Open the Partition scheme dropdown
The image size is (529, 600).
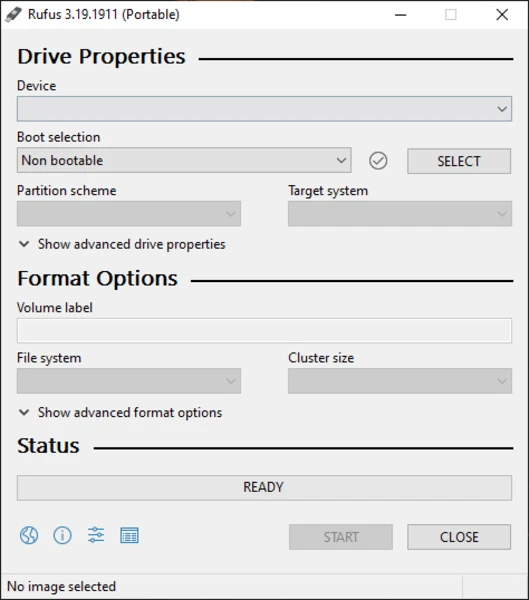(129, 214)
